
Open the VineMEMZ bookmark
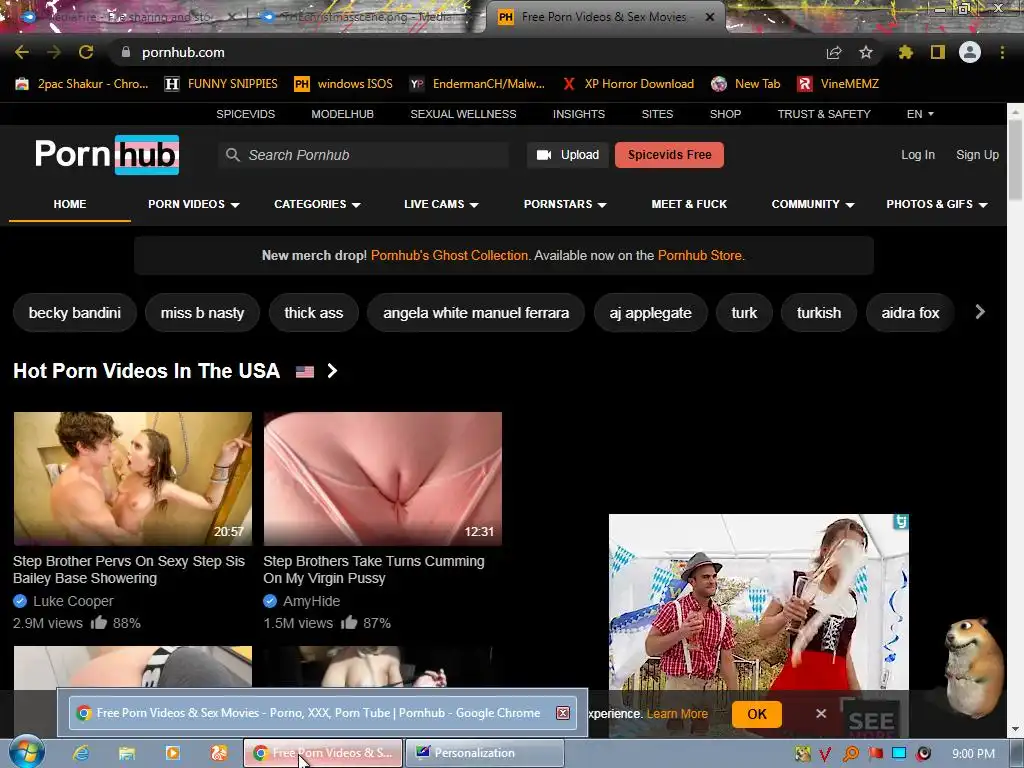(839, 84)
